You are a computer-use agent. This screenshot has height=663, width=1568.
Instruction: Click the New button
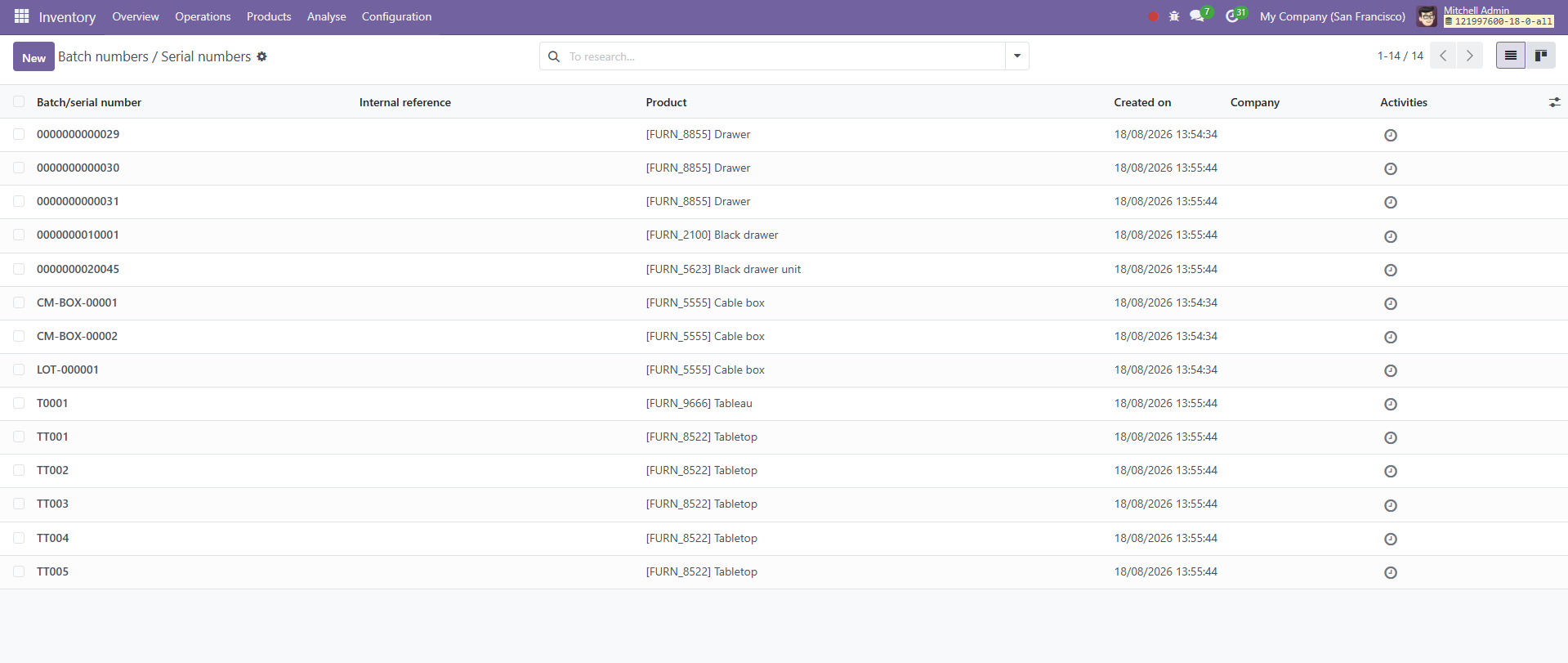pyautogui.click(x=34, y=56)
